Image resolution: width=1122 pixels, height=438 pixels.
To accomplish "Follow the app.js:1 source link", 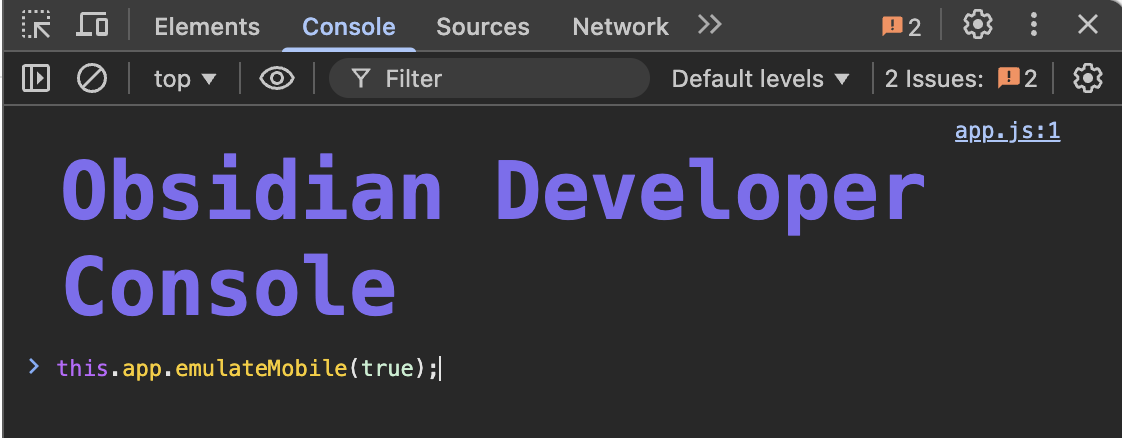I will [1008, 131].
